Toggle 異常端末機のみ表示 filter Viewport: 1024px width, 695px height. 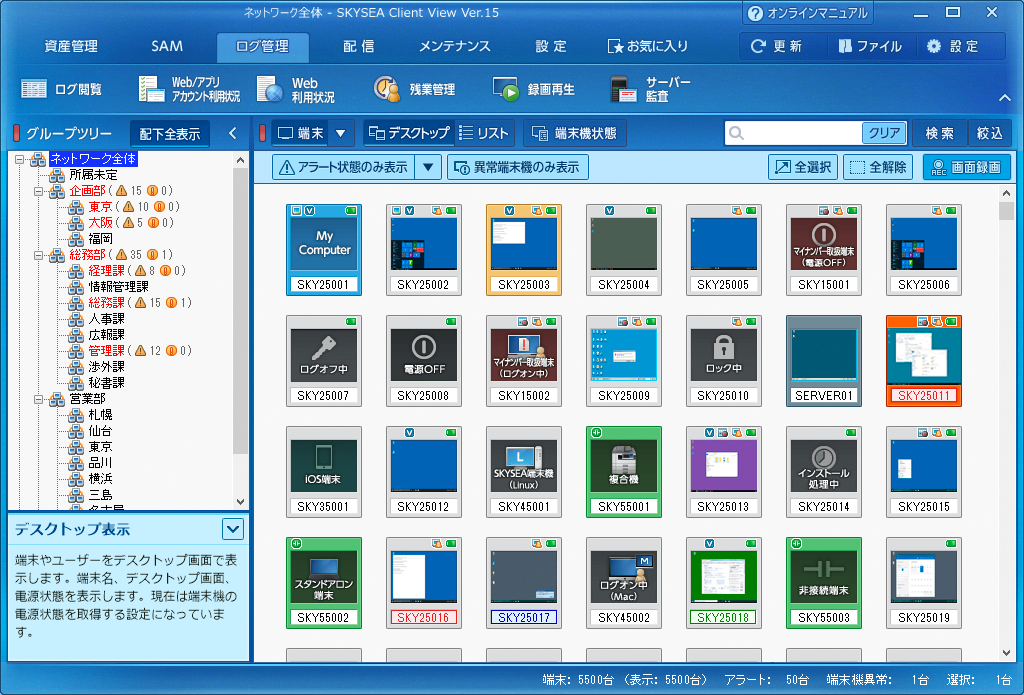[517, 167]
